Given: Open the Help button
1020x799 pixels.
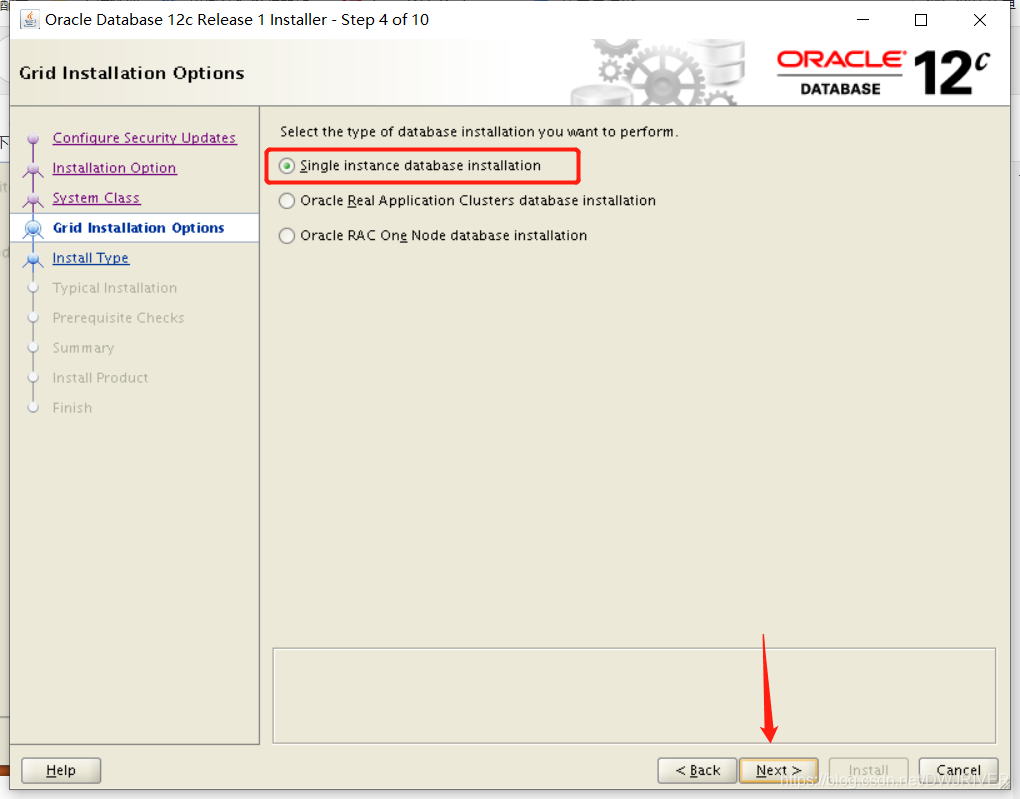Looking at the screenshot, I should point(61,770).
